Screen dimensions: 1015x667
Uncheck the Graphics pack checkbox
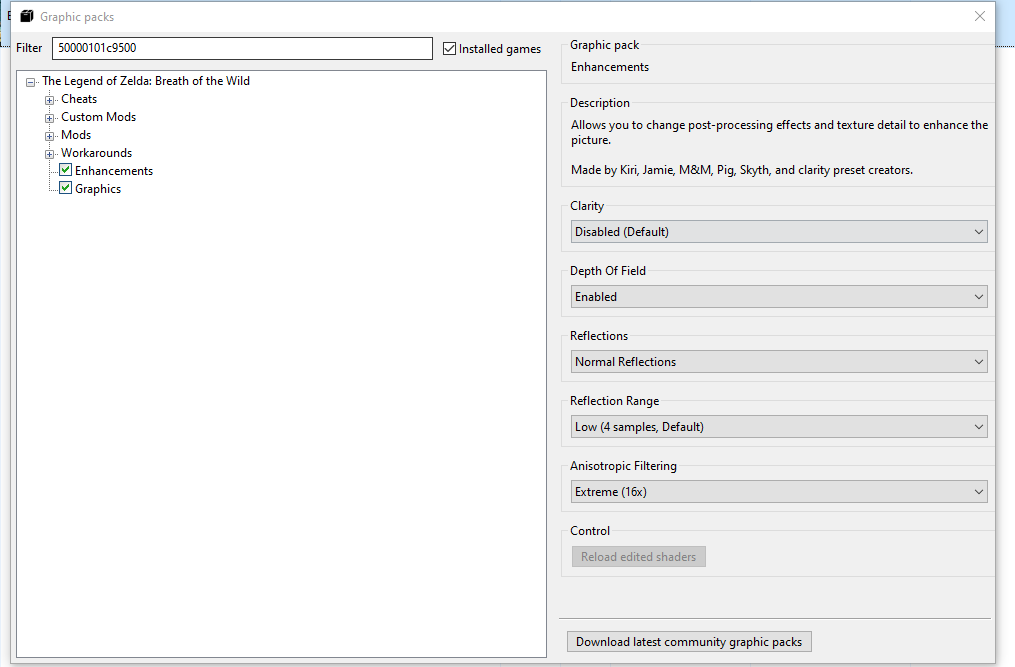(66, 189)
